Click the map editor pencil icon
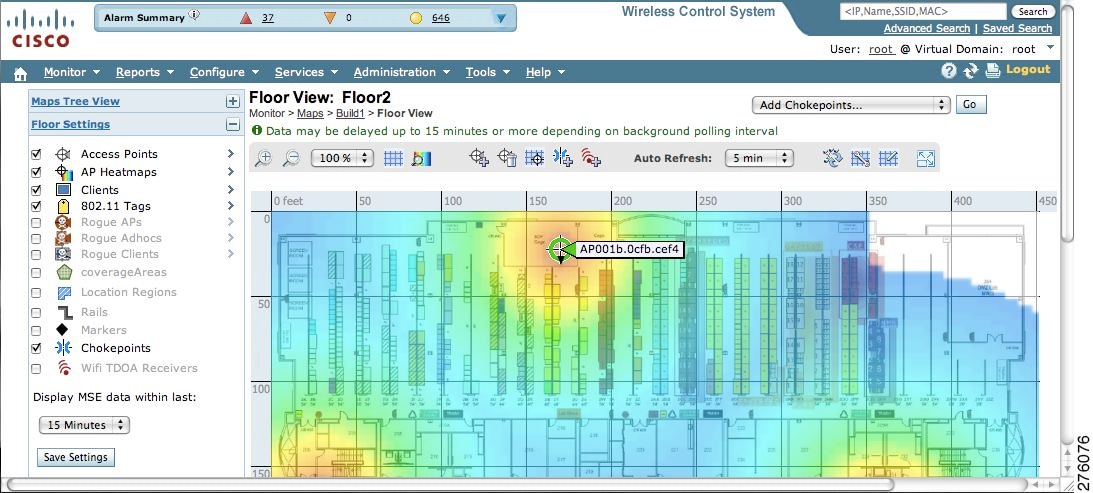 point(888,158)
